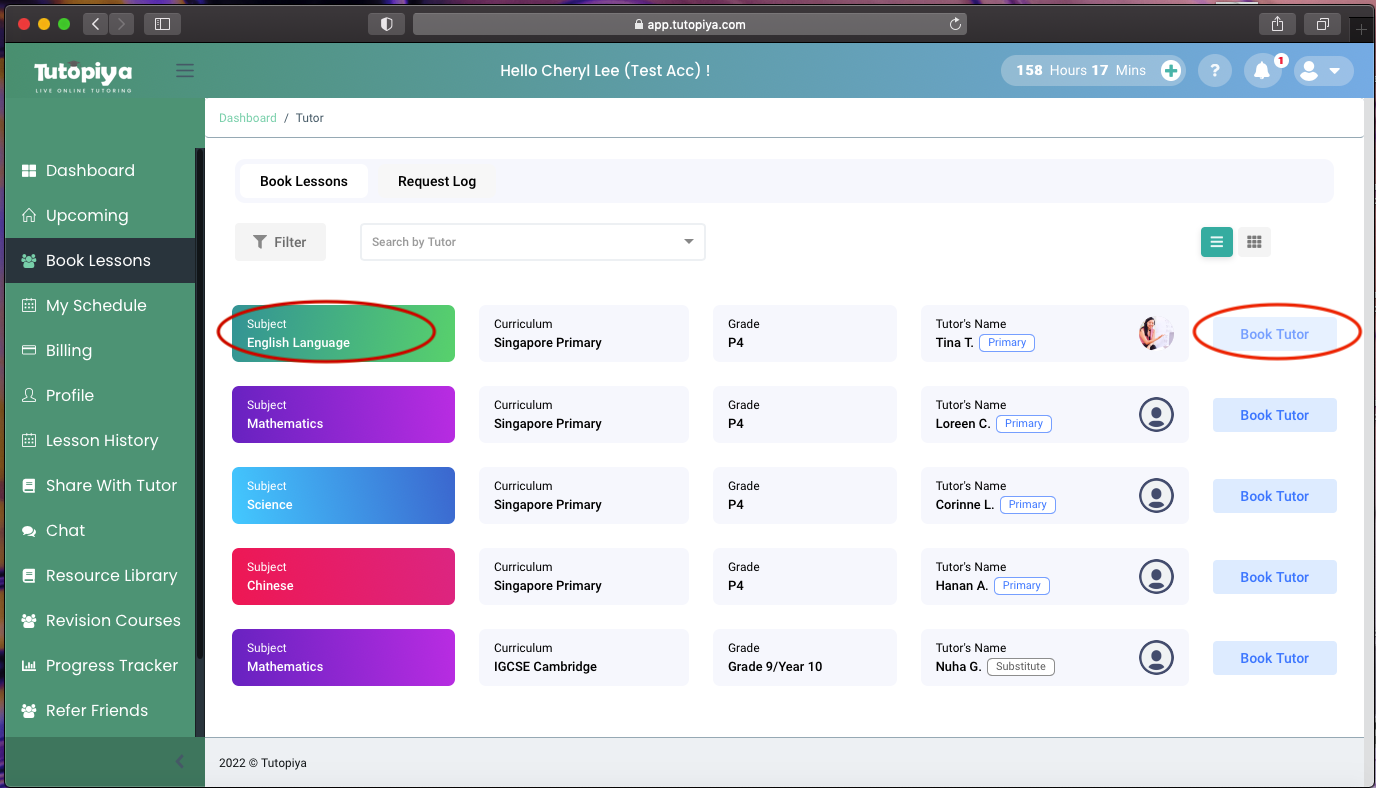Switch to the Request Log tab
The image size is (1376, 788).
click(437, 181)
